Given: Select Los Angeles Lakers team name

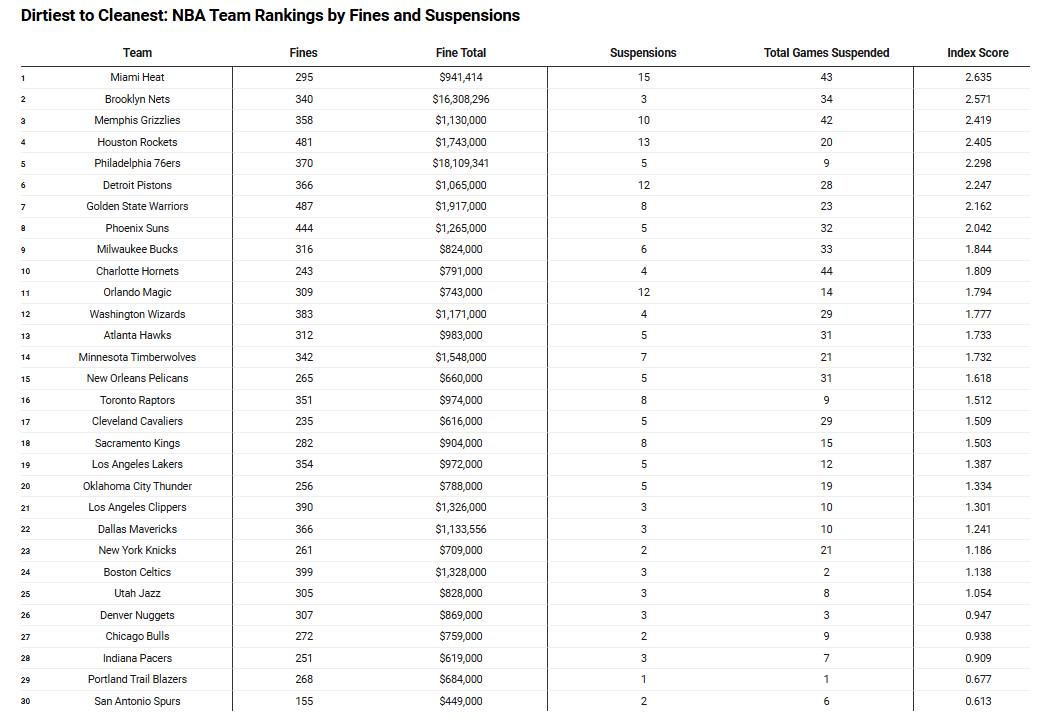Looking at the screenshot, I should point(137,464).
